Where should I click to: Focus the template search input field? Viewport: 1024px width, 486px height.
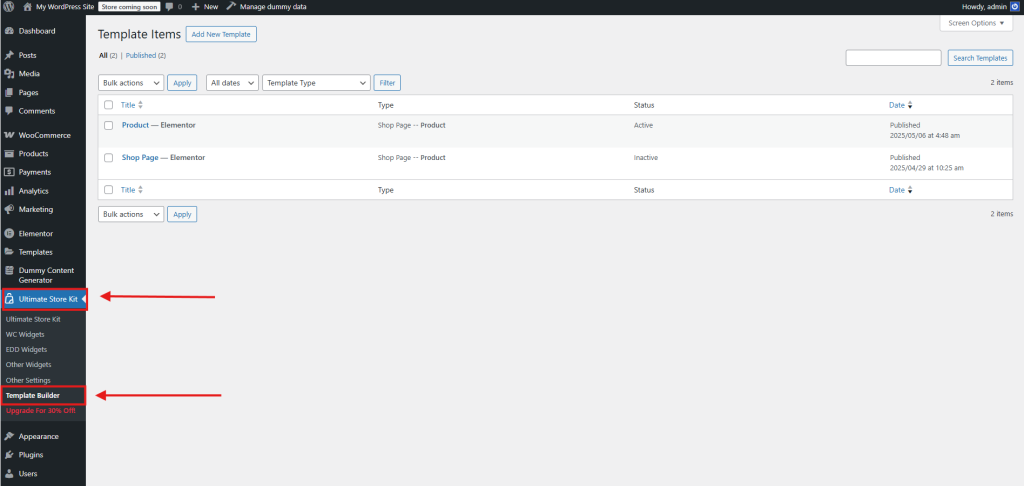893,58
